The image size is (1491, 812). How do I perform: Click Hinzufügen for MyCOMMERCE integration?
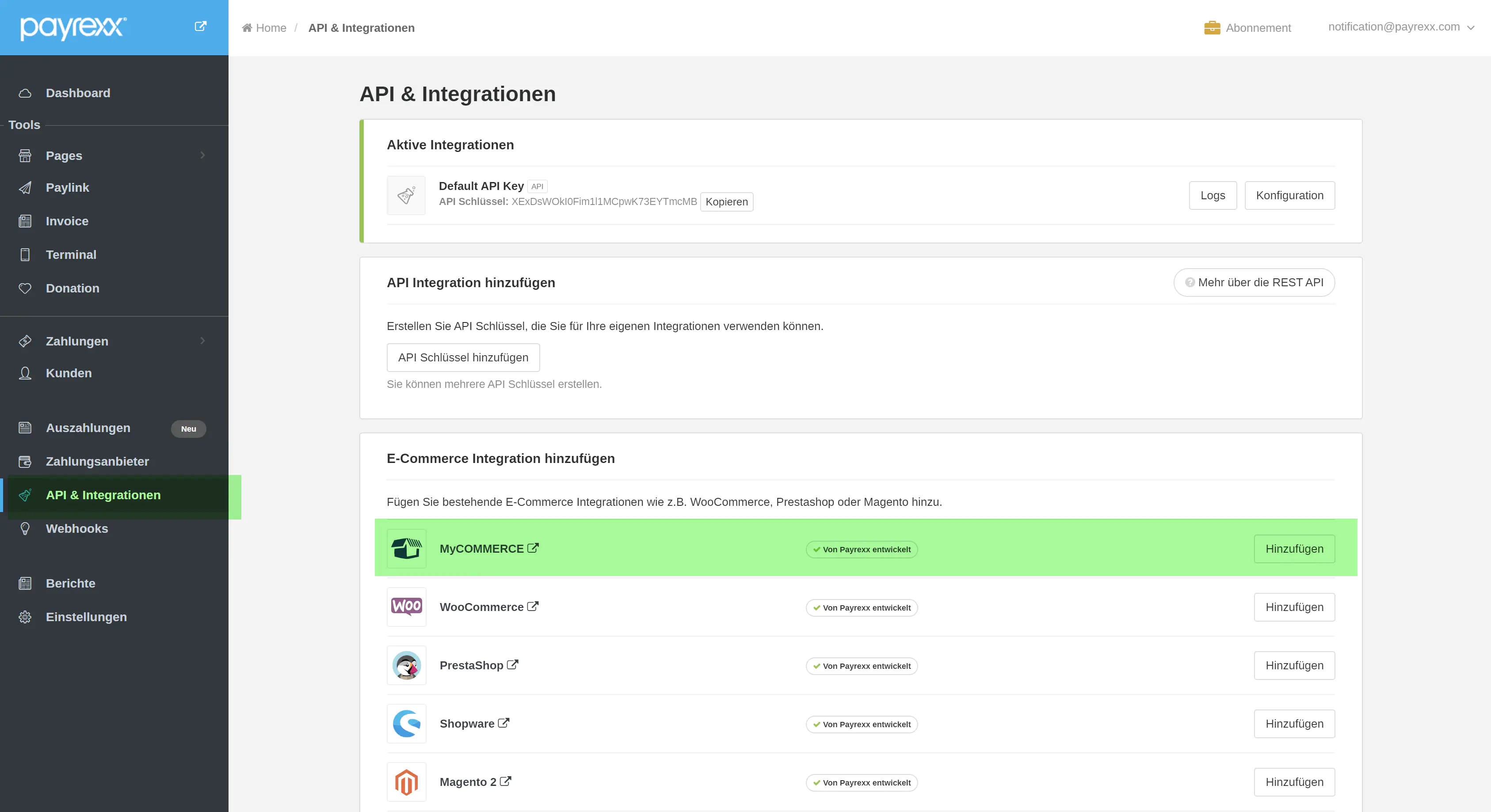(1294, 549)
